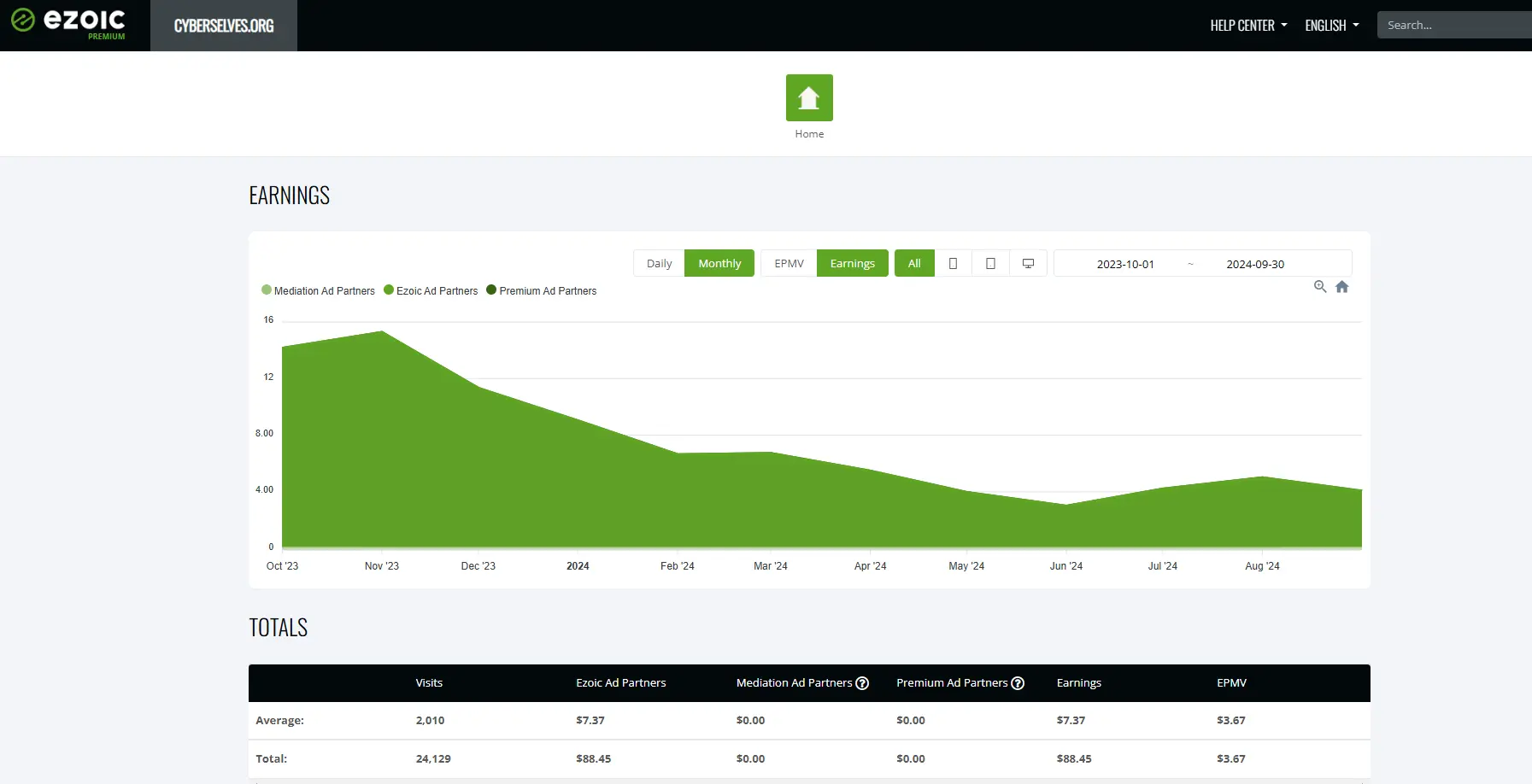Click the TOTALS section heading
The height and width of the screenshot is (784, 1532).
tap(278, 628)
